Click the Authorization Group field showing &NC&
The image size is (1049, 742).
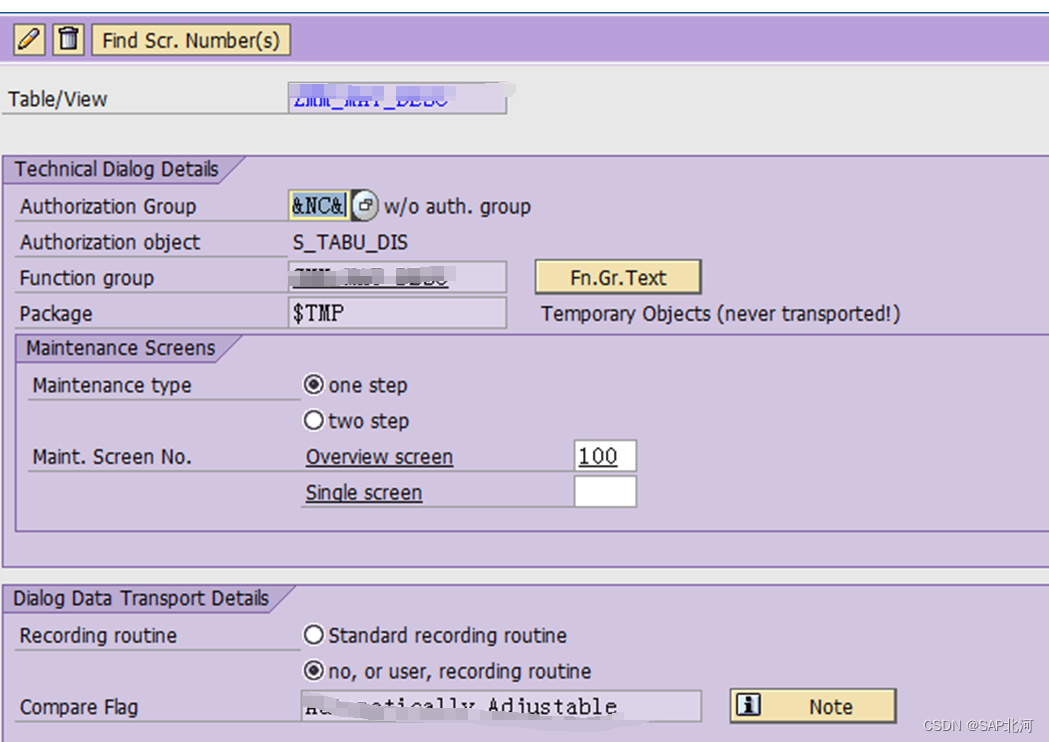(316, 205)
